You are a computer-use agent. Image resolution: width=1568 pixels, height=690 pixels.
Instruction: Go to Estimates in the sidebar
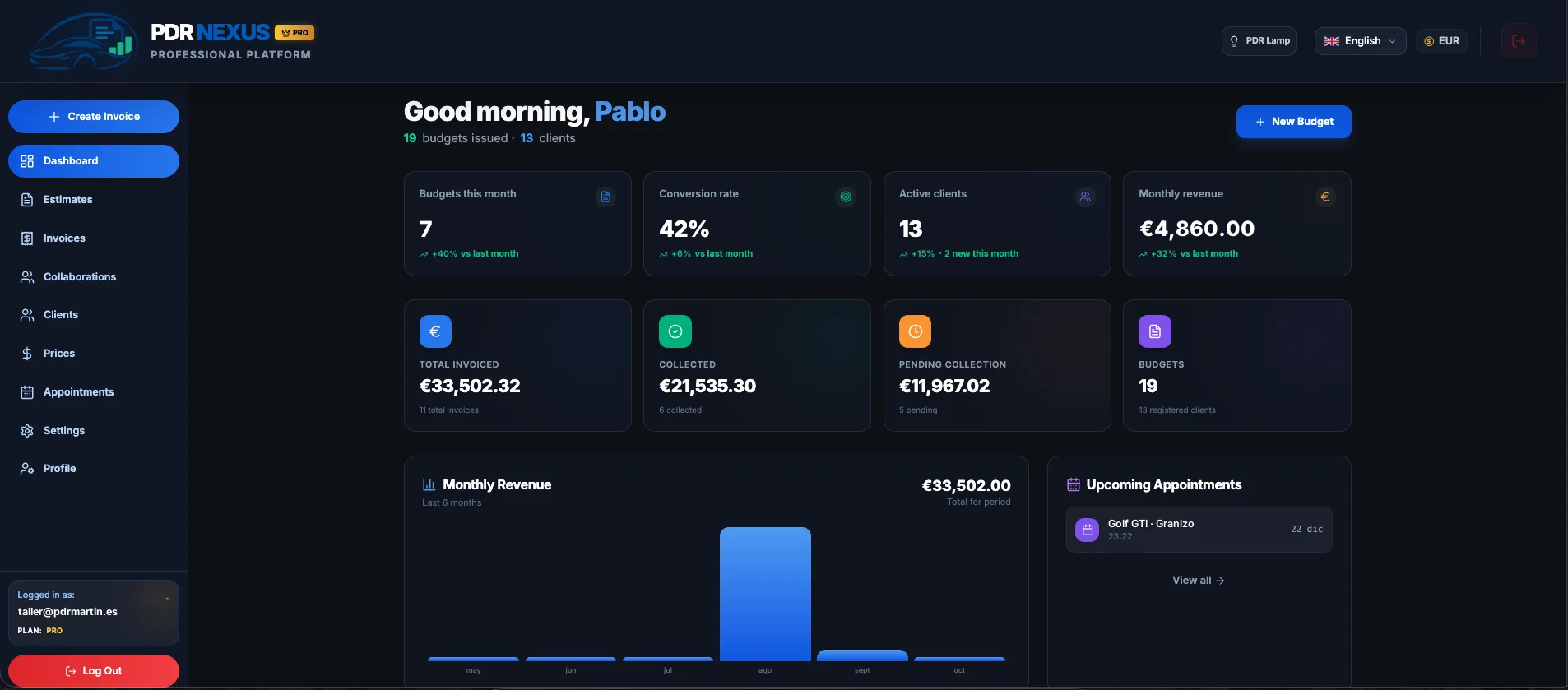click(94, 200)
